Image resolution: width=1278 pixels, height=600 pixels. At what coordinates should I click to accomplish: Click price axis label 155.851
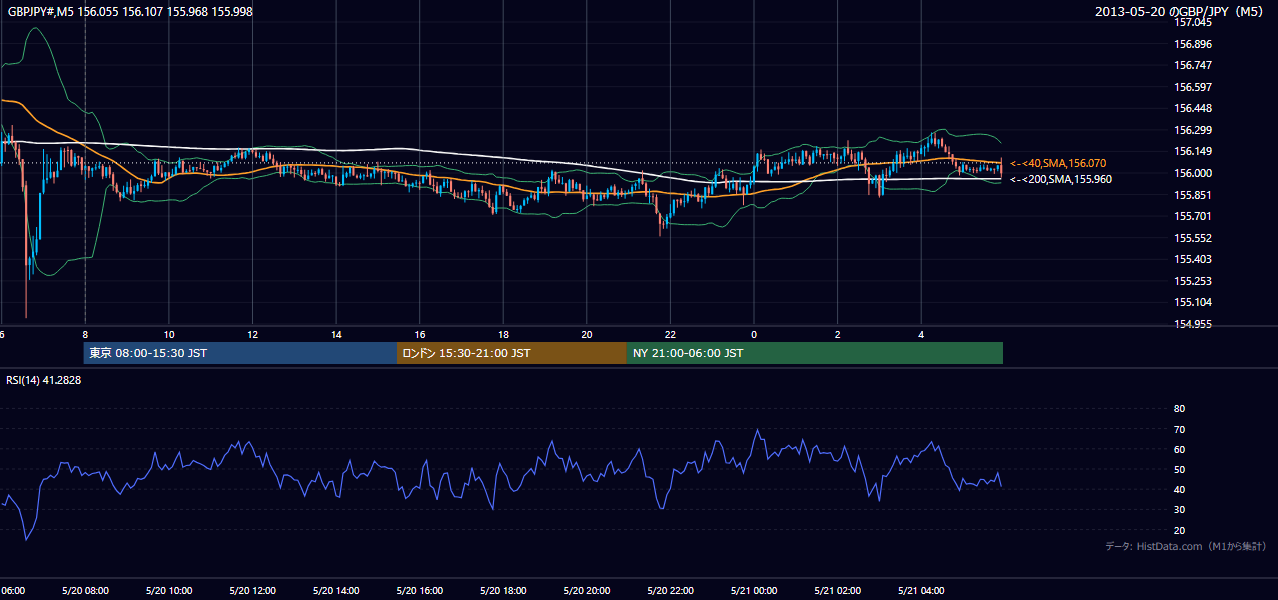pos(1192,195)
